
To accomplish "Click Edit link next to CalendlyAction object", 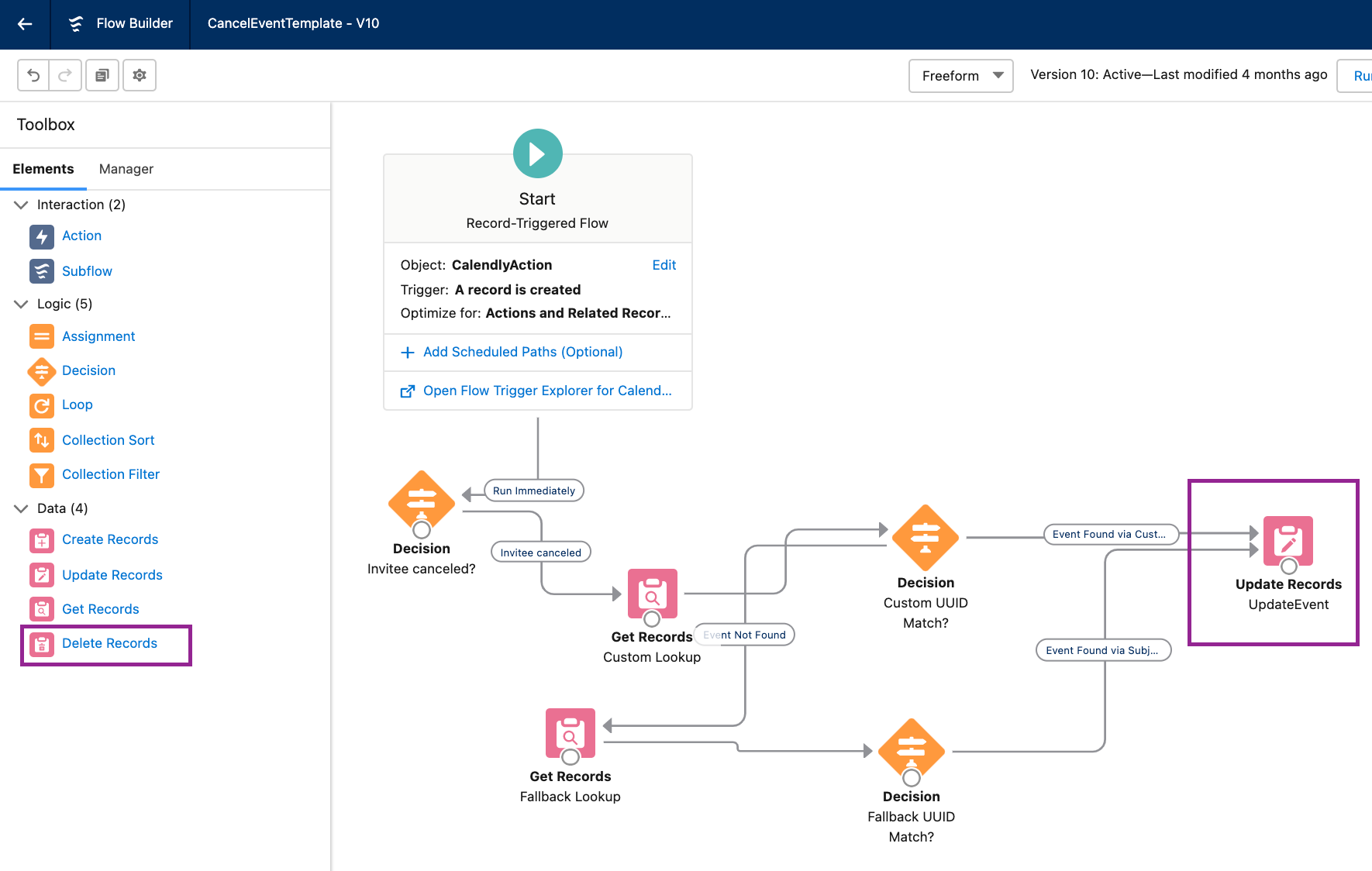I will click(x=664, y=265).
